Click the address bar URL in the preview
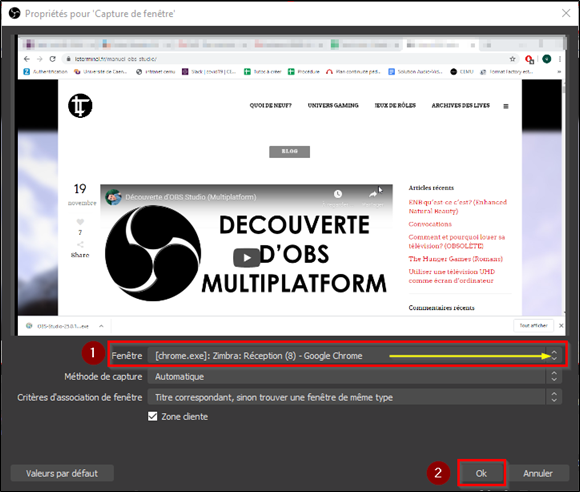 115,59
